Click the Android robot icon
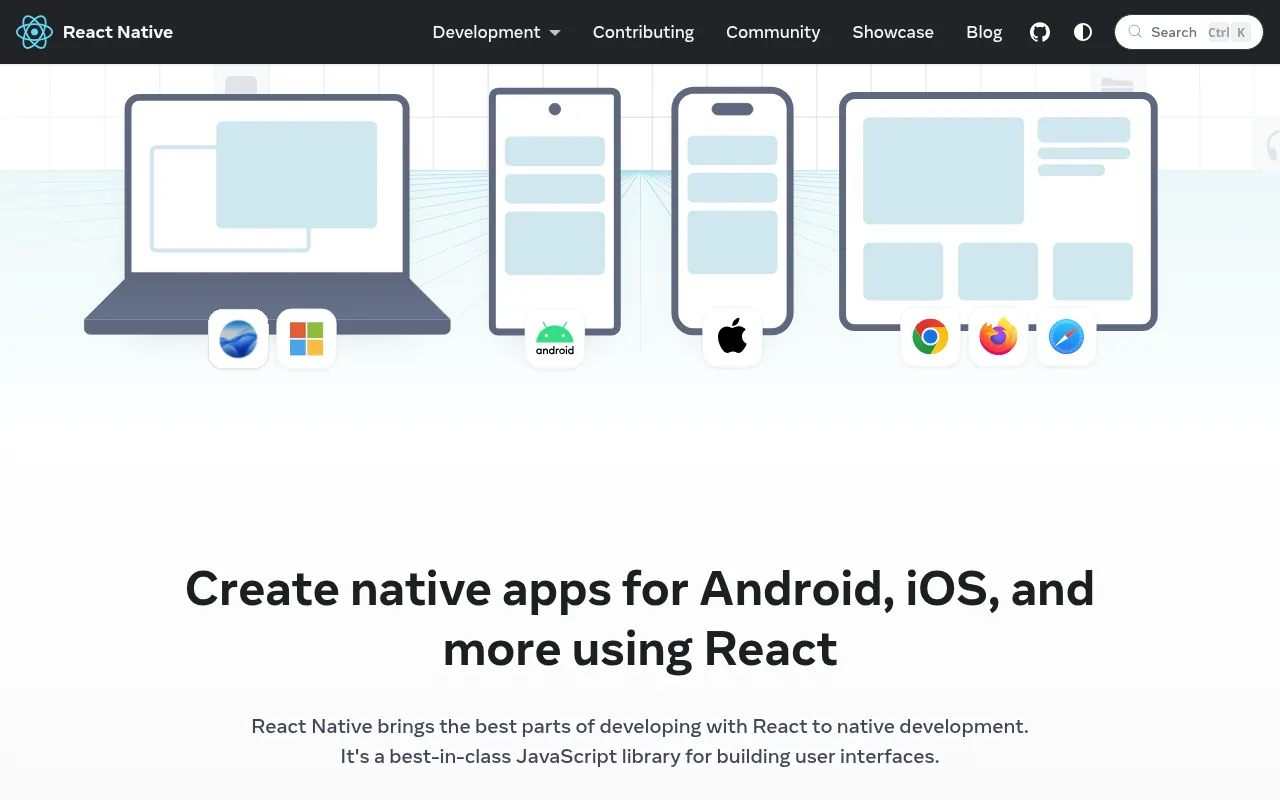The image size is (1280, 800). 555,338
